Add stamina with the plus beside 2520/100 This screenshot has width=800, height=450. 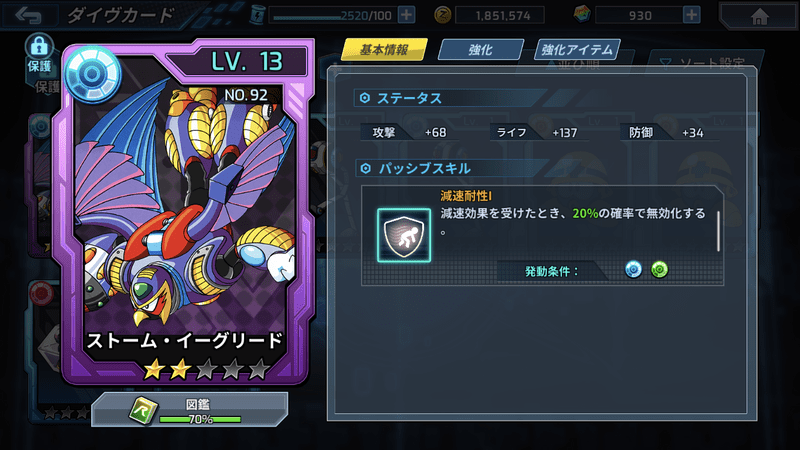[x=406, y=15]
